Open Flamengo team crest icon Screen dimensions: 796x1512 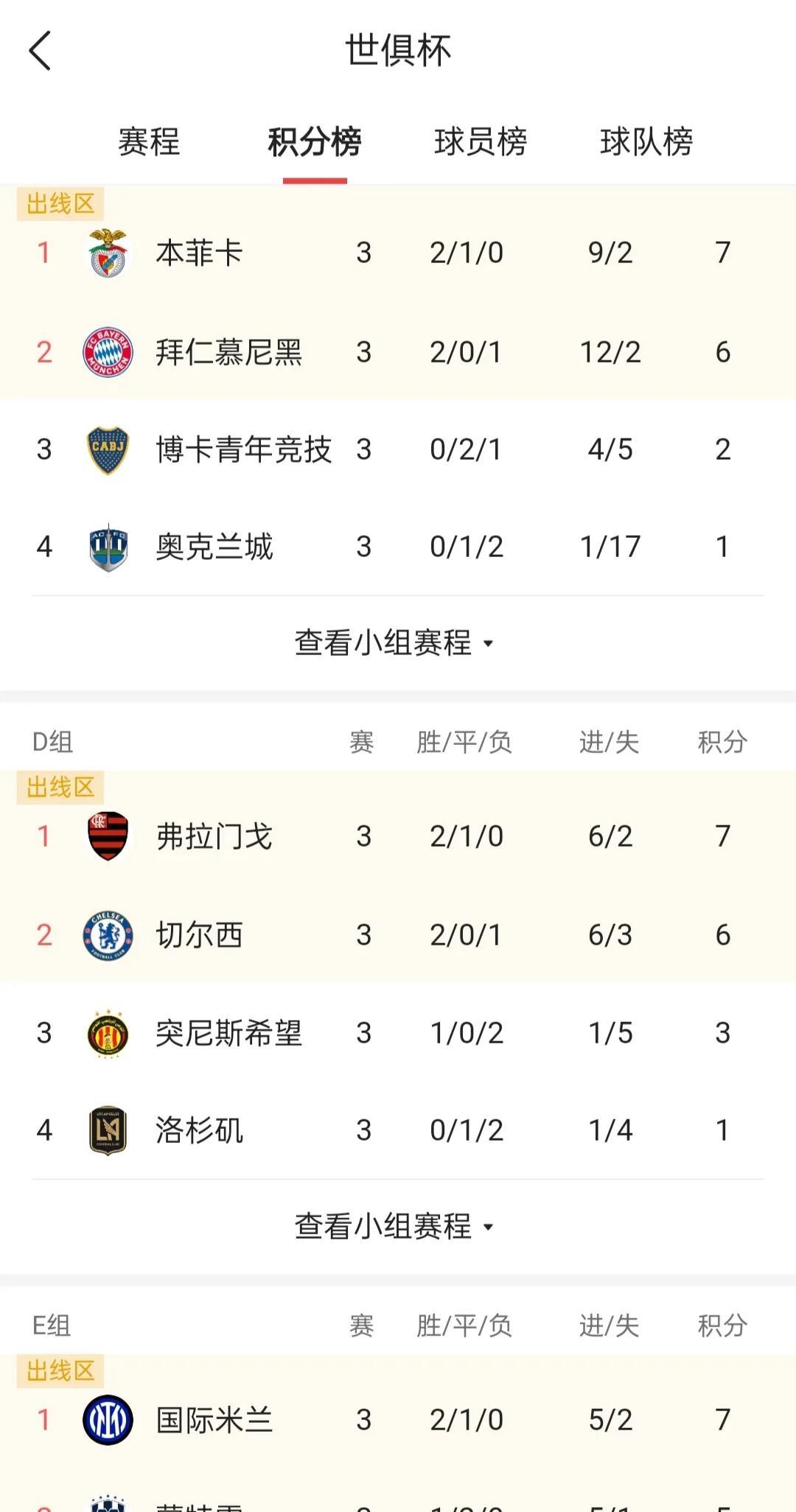108,836
